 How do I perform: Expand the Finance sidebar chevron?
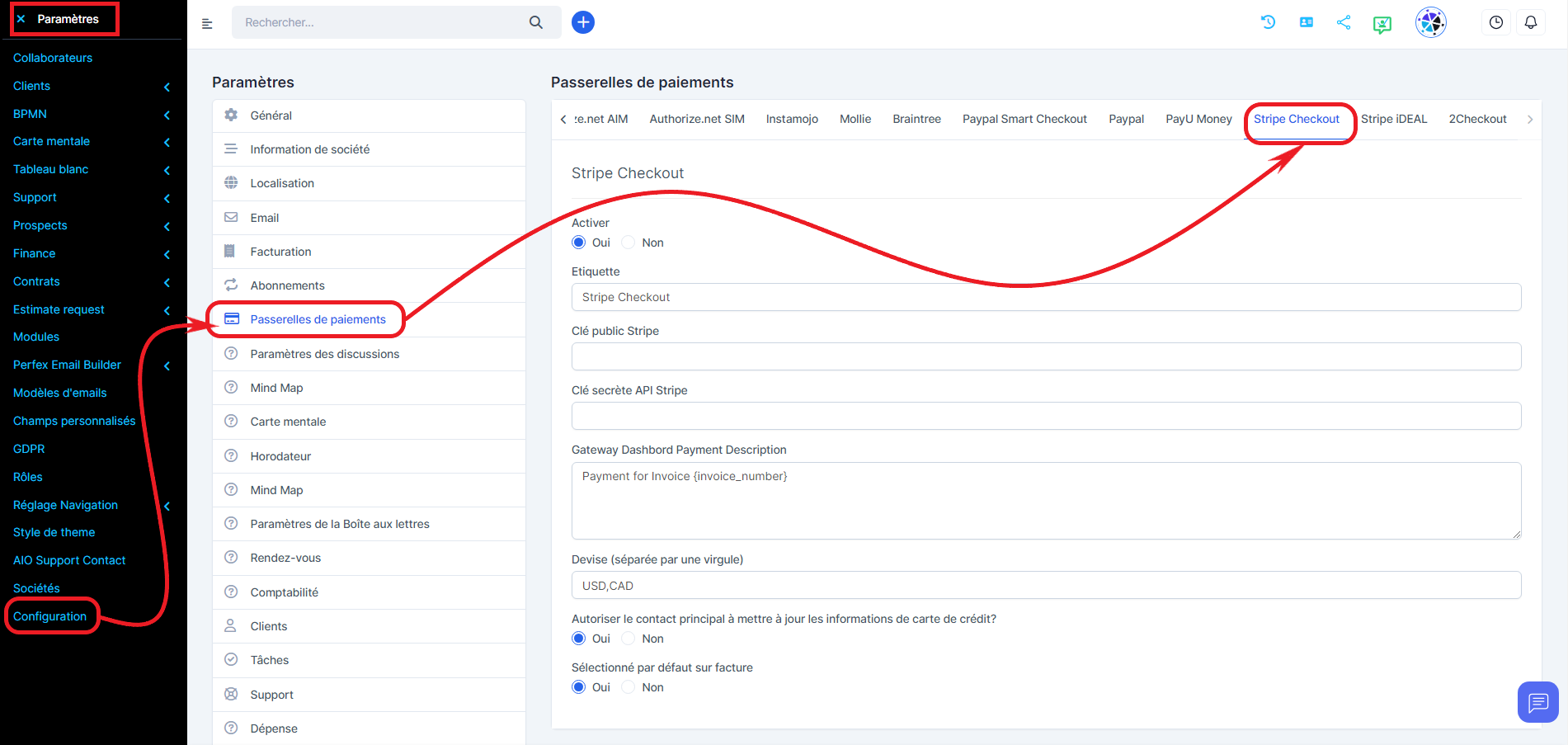pos(167,254)
